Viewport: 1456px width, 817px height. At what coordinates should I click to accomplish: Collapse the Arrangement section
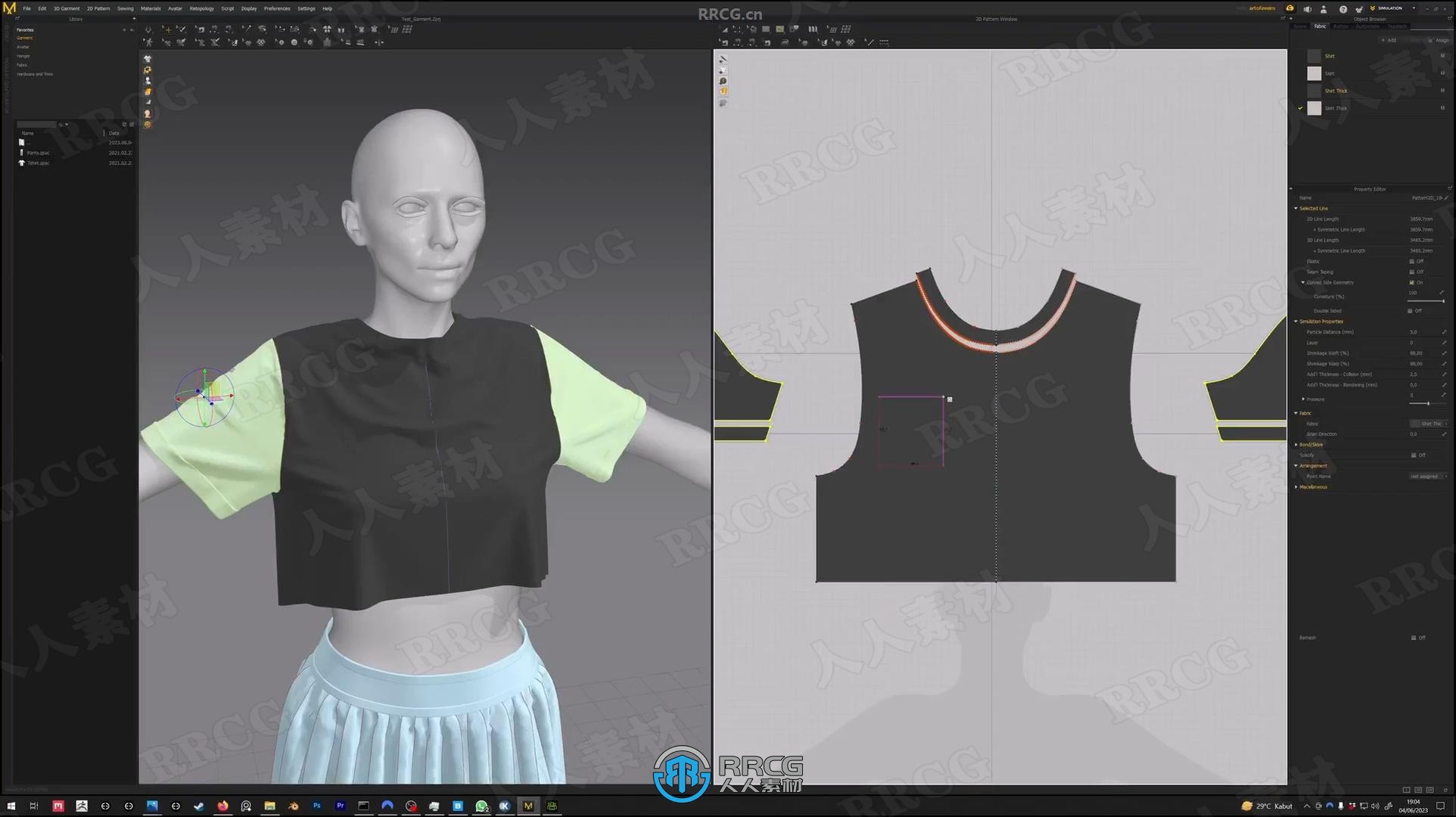(1296, 466)
